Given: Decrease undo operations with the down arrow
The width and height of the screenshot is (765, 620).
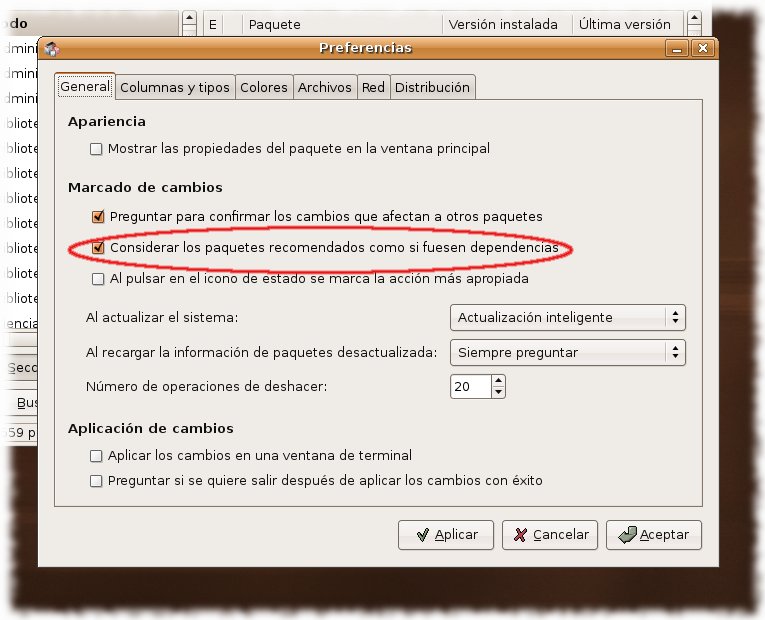Looking at the screenshot, I should pyautogui.click(x=498, y=392).
